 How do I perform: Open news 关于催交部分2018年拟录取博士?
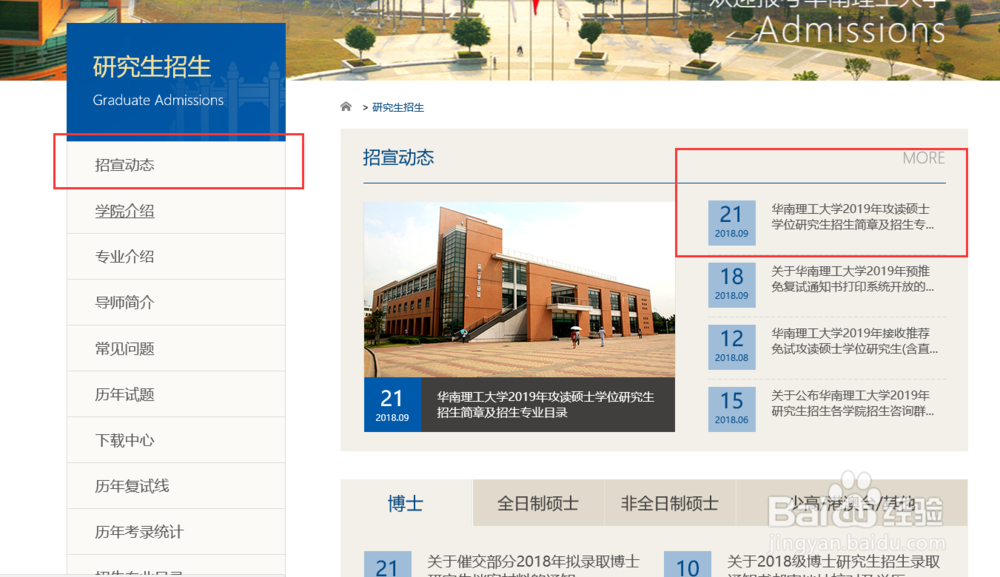(x=533, y=566)
